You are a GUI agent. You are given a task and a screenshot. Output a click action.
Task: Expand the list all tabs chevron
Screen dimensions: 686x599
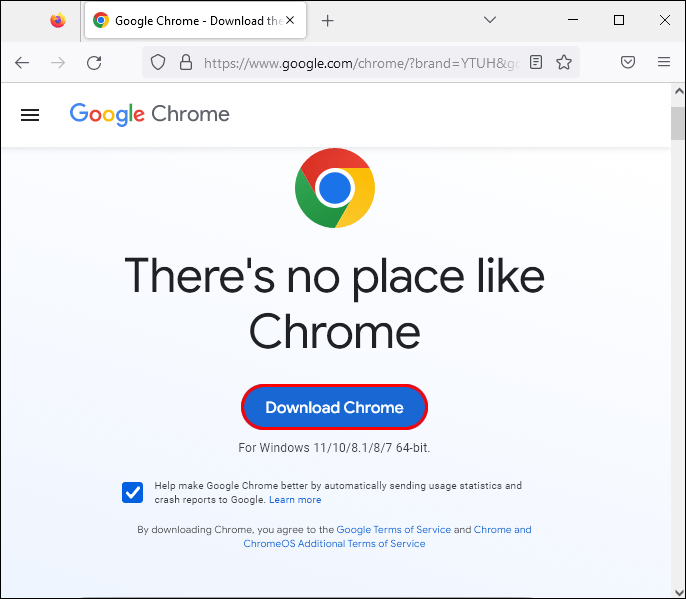point(490,20)
